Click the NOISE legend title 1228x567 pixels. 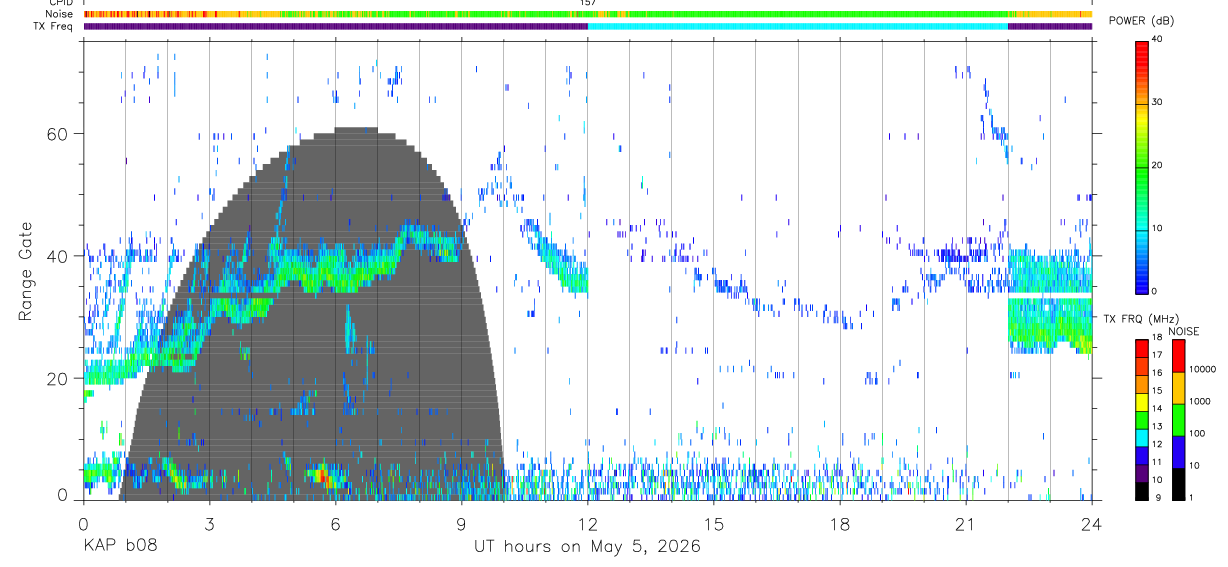[x=1184, y=331]
